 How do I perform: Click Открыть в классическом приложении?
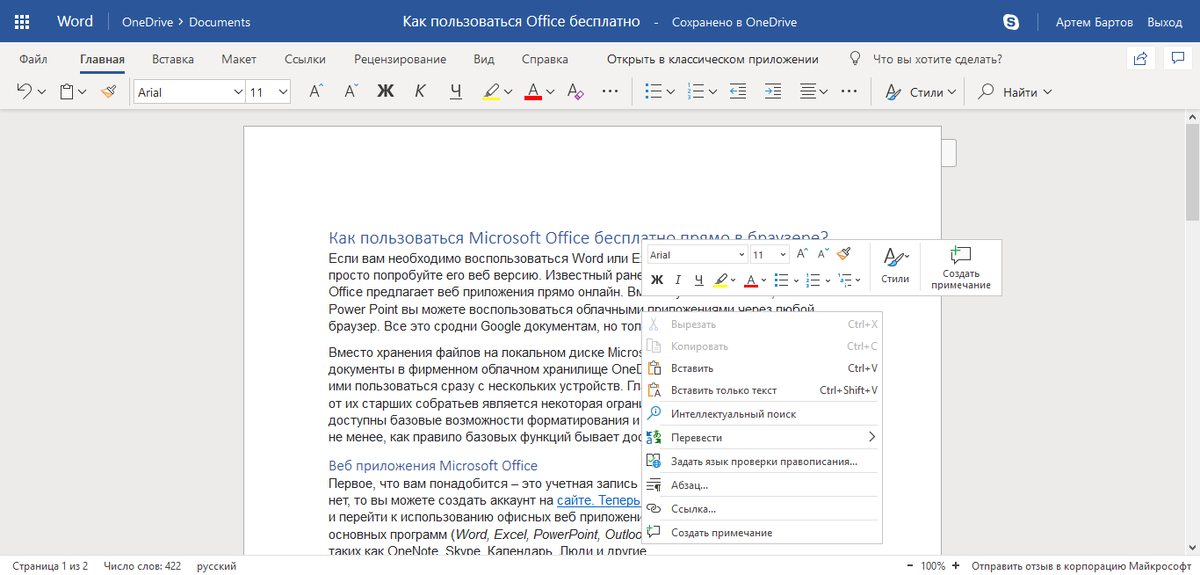coord(712,59)
